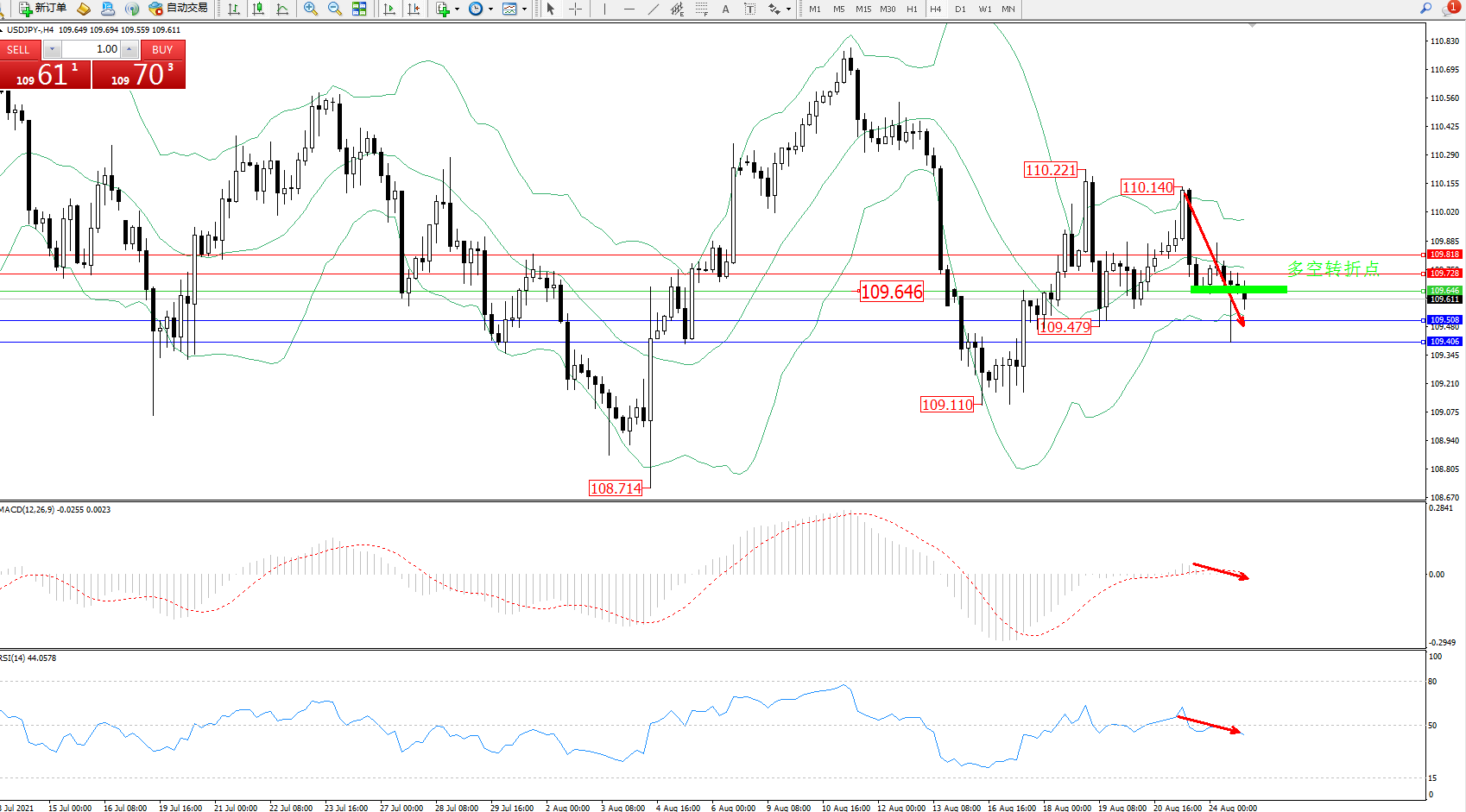Click the zoom out magnifier icon
The image size is (1466, 812).
pyautogui.click(x=334, y=9)
